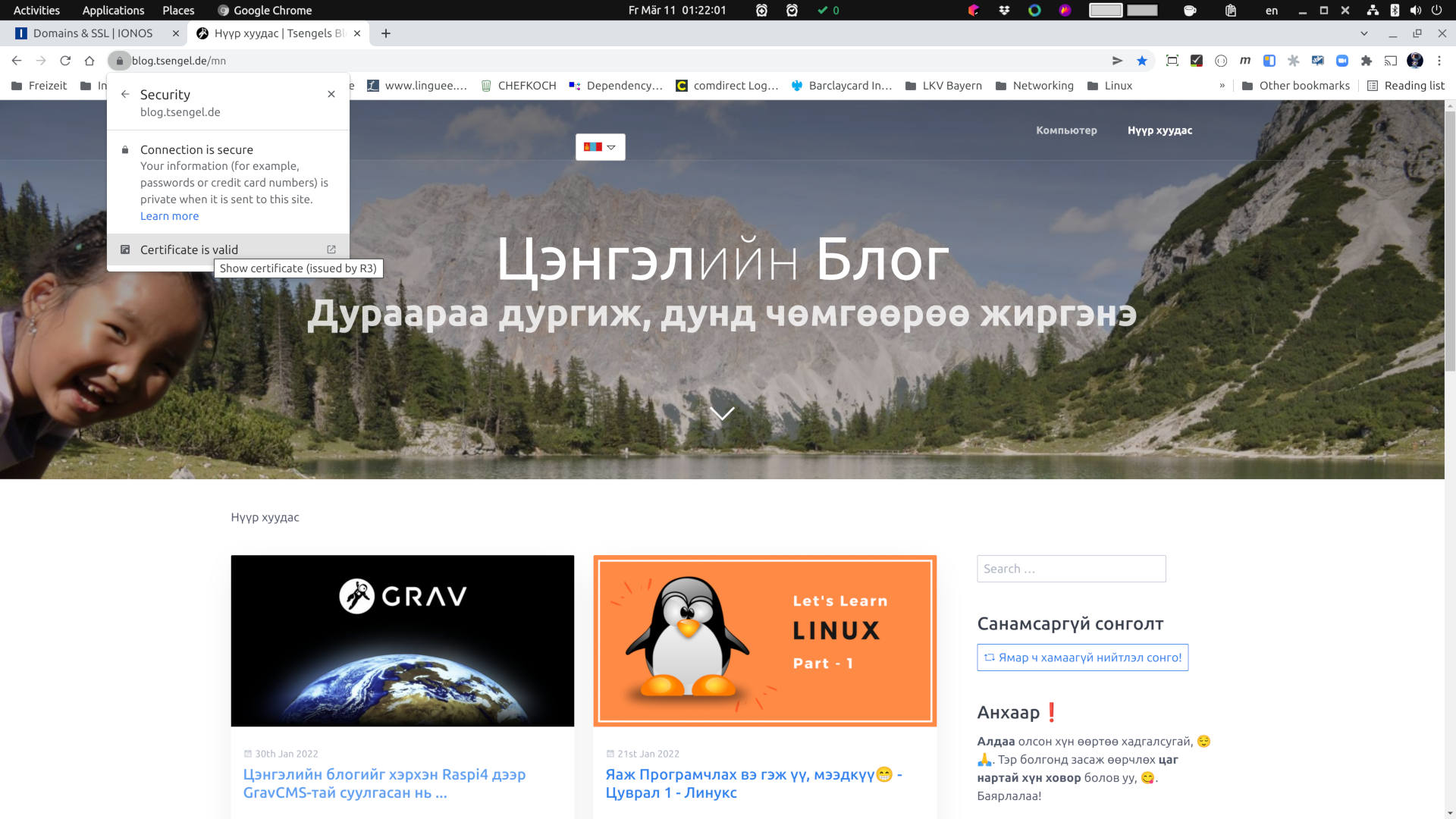Open the Raspi4 GravCMS article title
The height and width of the screenshot is (819, 1456).
pos(384,783)
